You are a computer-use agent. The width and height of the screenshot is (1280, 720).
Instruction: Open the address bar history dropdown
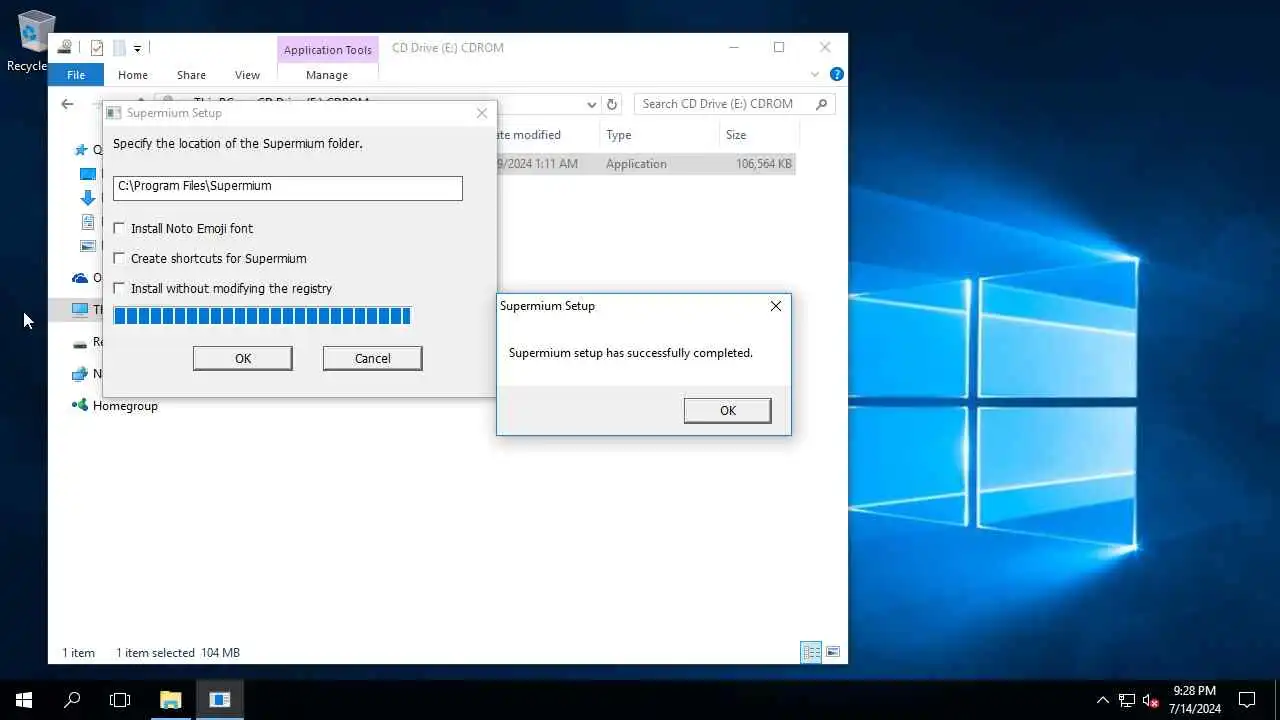(592, 104)
